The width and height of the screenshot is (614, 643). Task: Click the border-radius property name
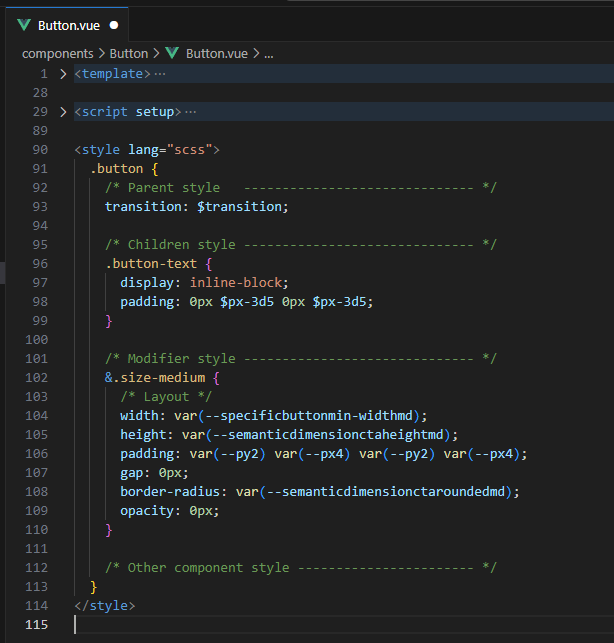[x=170, y=492]
